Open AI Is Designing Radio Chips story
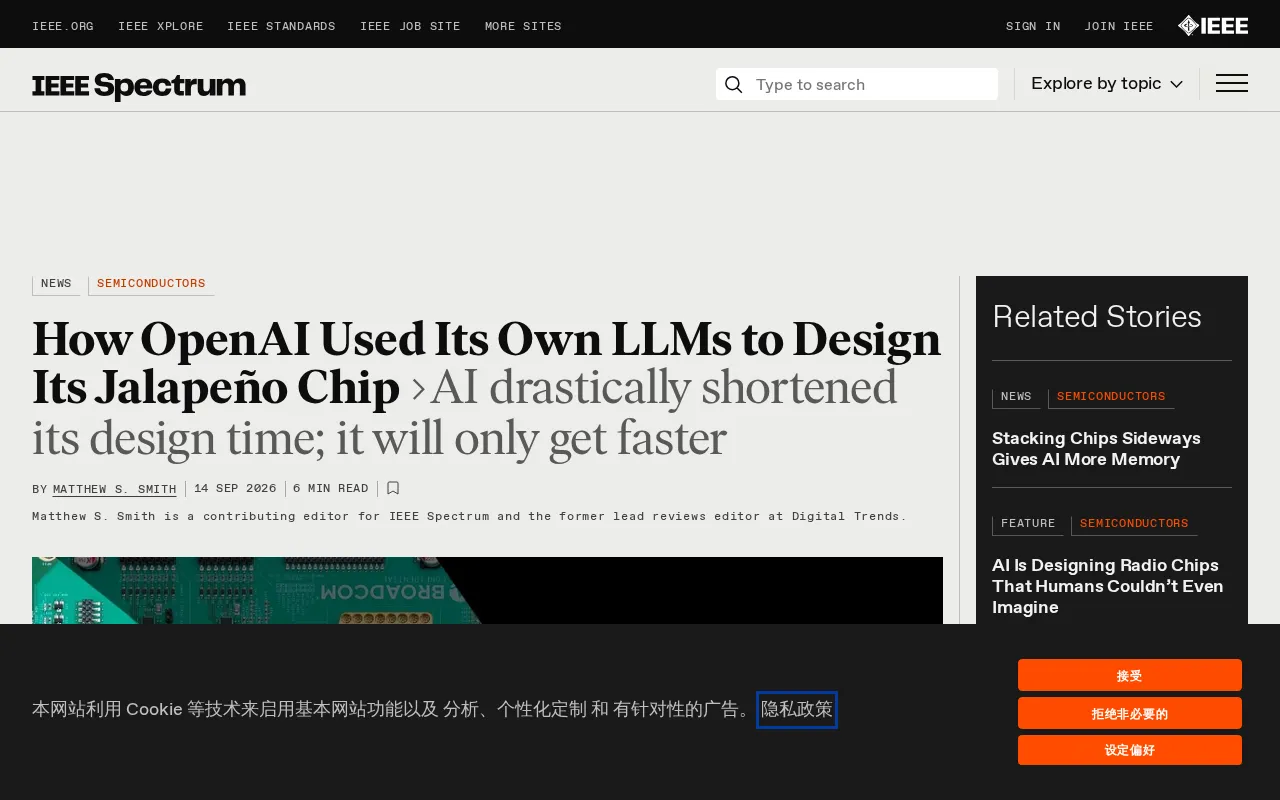Image resolution: width=1280 pixels, height=800 pixels. click(1107, 586)
